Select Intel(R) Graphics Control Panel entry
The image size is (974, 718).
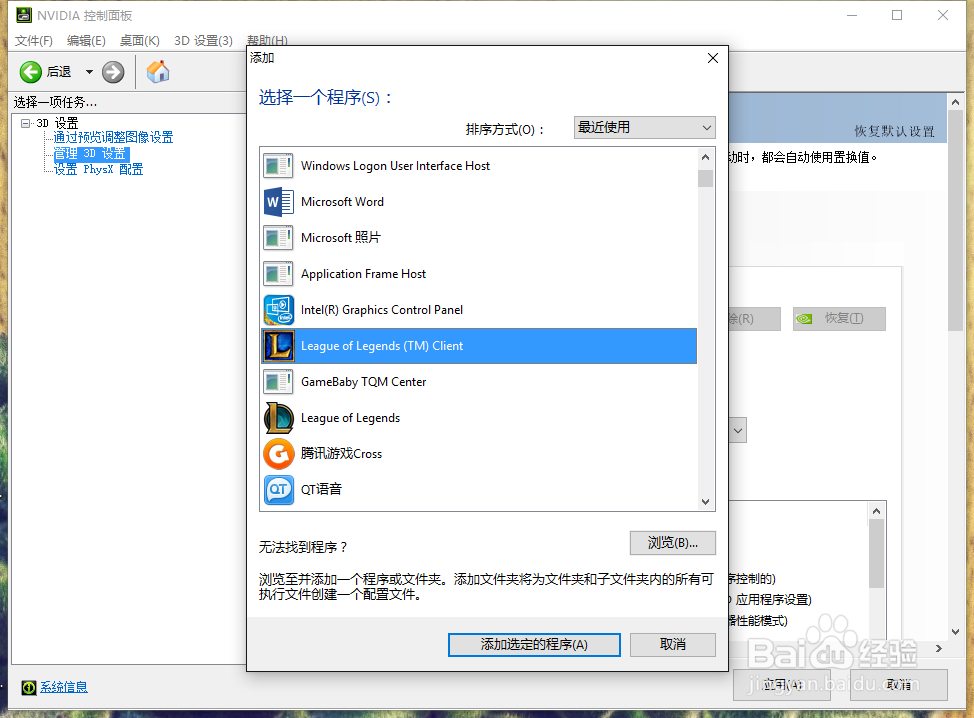(x=478, y=310)
